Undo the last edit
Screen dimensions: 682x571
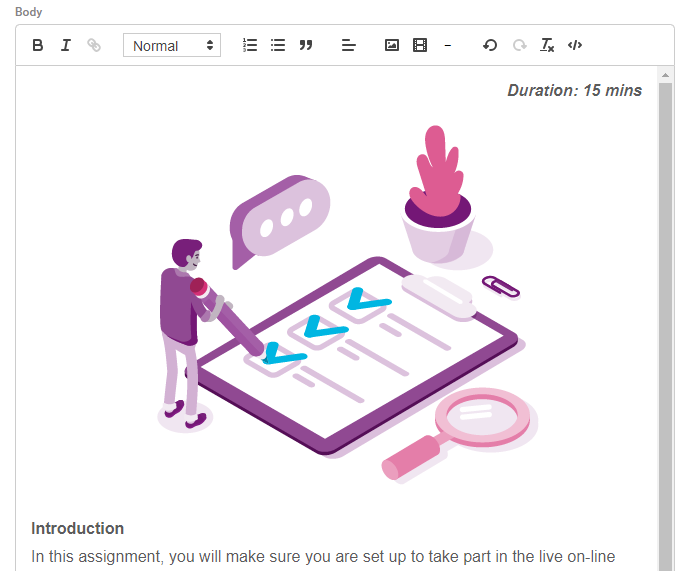pyautogui.click(x=490, y=45)
